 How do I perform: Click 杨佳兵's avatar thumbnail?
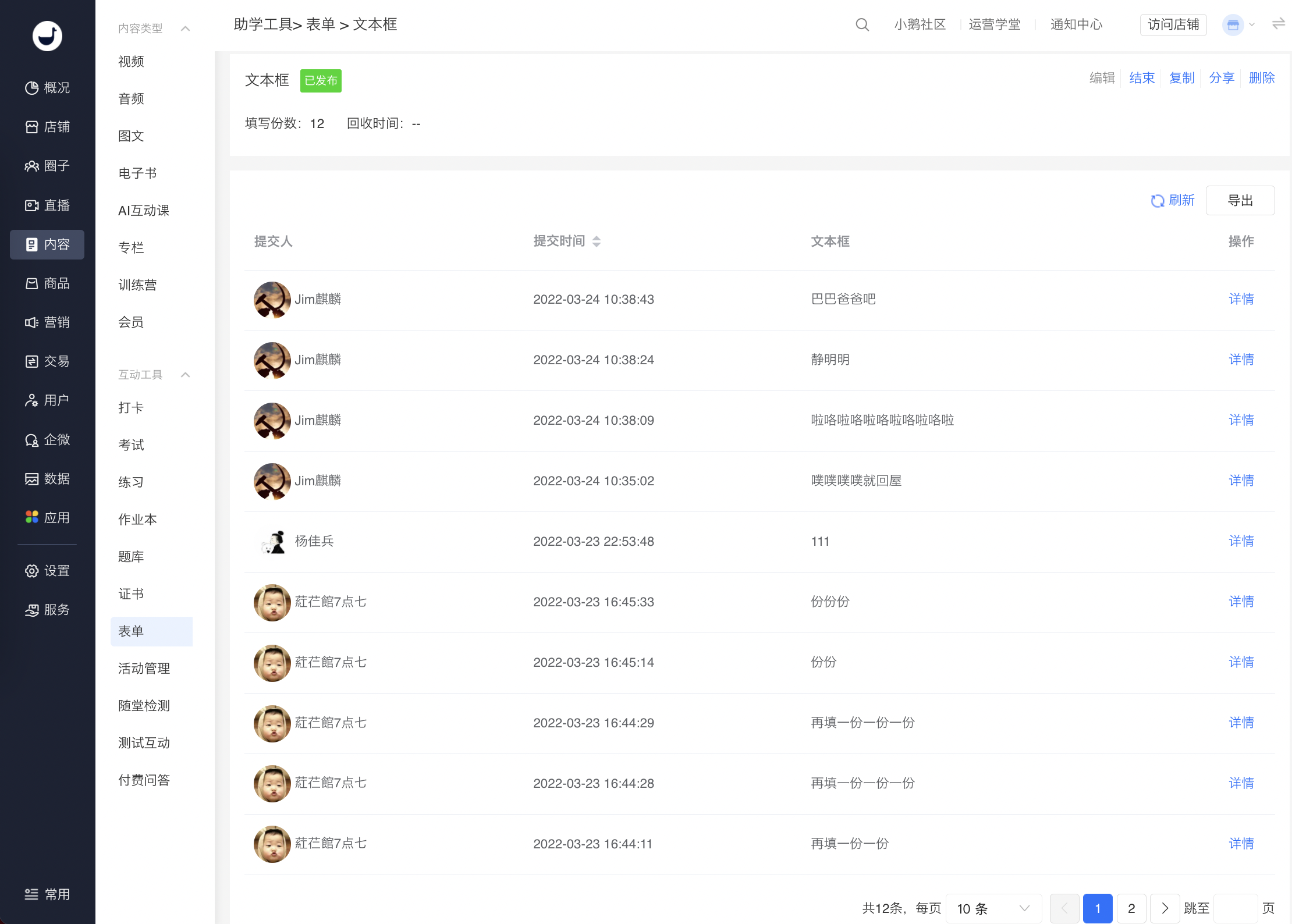pyautogui.click(x=272, y=542)
